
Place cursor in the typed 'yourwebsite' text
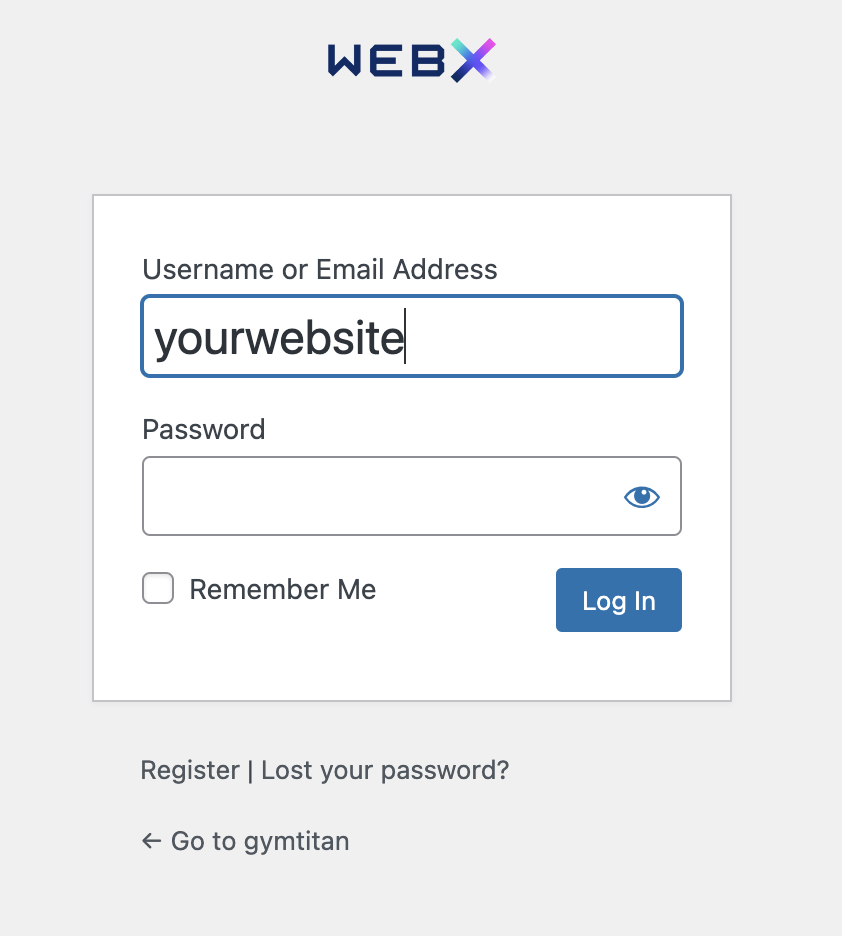(279, 338)
